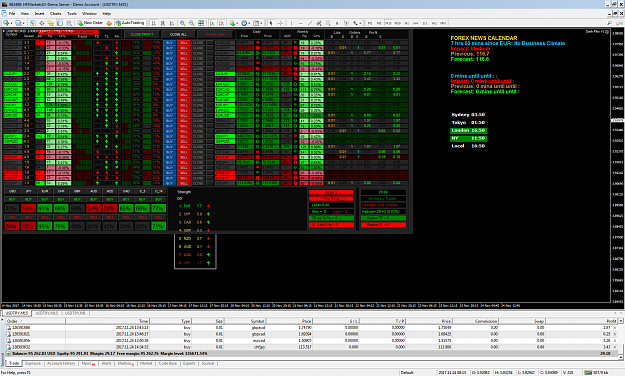The image size is (625, 376).
Task: Open a new chart from toolbar
Action: pyautogui.click(x=6, y=23)
